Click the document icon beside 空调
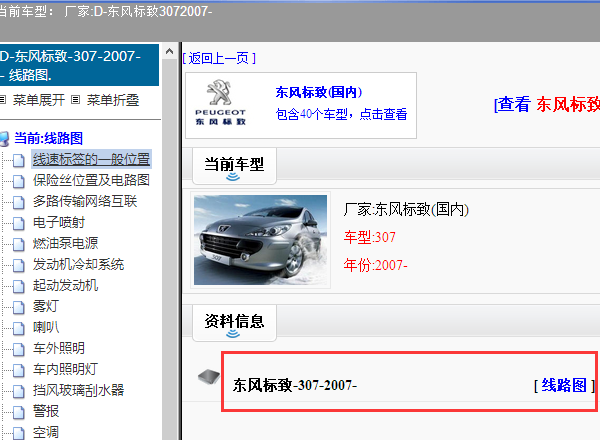This screenshot has height=440, width=600. [18, 433]
